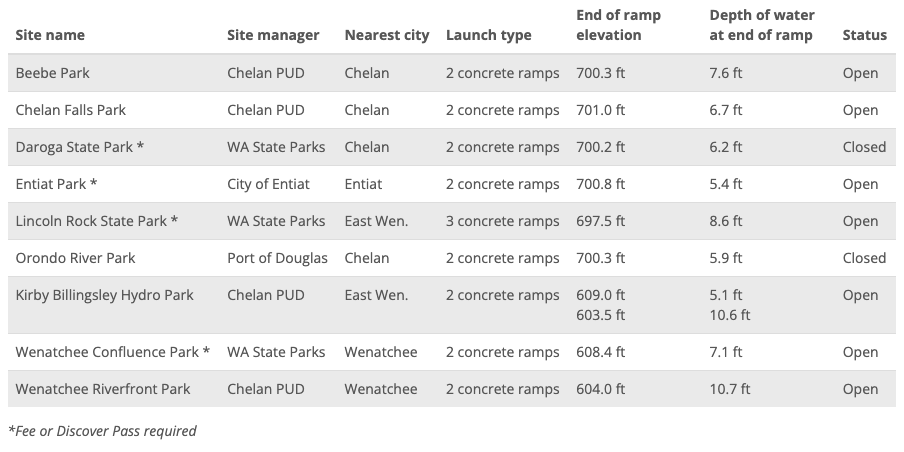Select Orondo River Park row
Image resolution: width=904 pixels, height=452 pixels.
coord(451,258)
